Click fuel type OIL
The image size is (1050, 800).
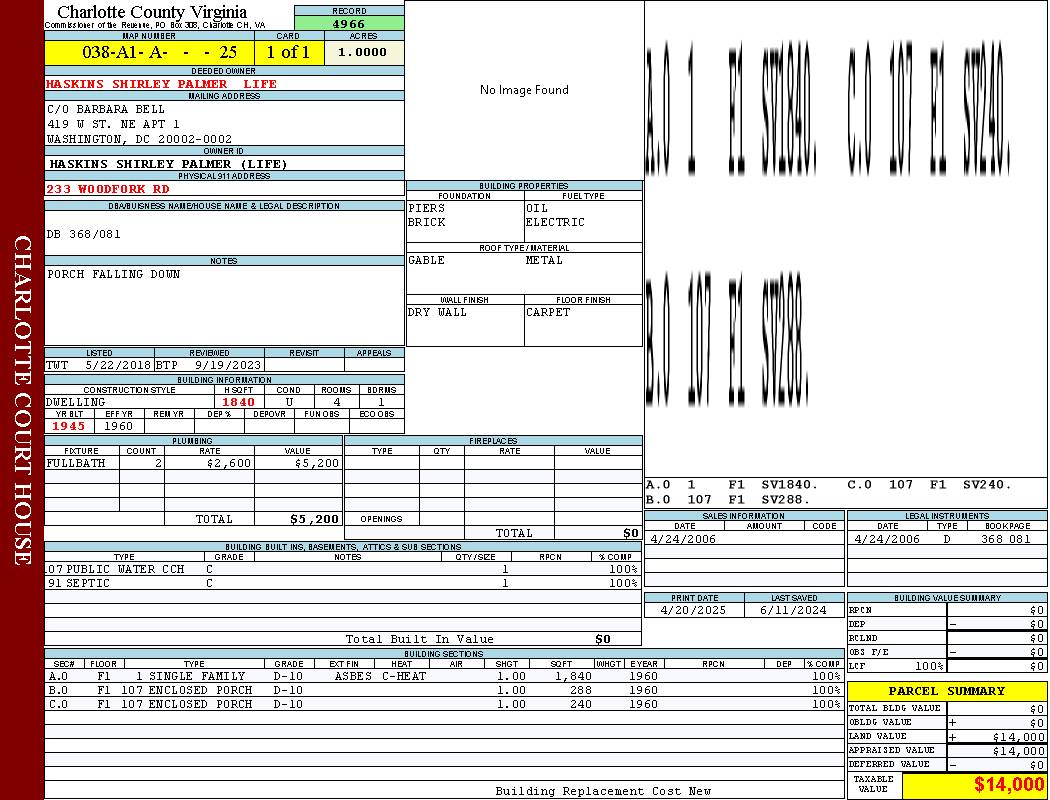click(x=536, y=208)
